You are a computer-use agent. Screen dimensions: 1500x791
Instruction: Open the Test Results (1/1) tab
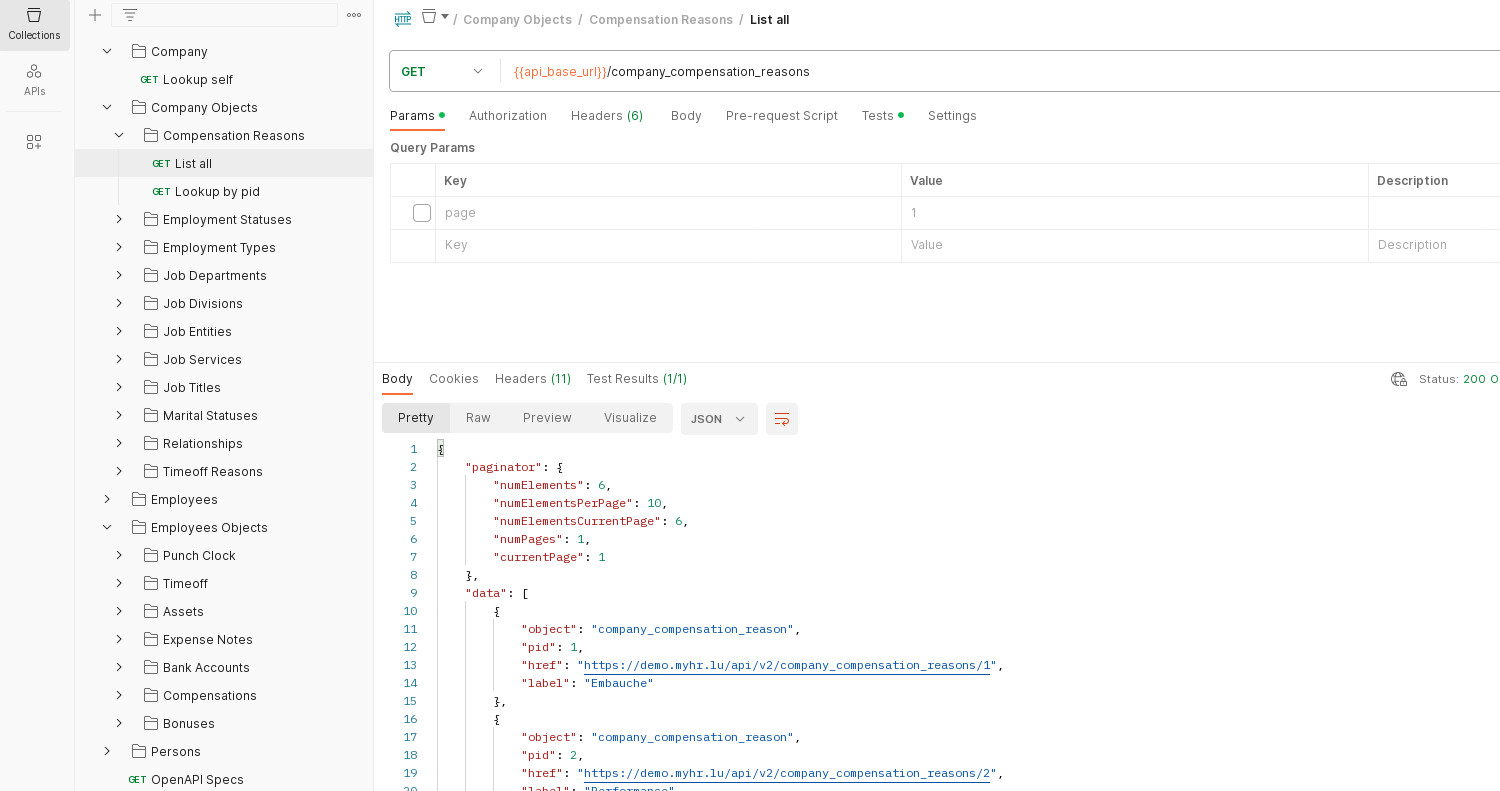(637, 379)
